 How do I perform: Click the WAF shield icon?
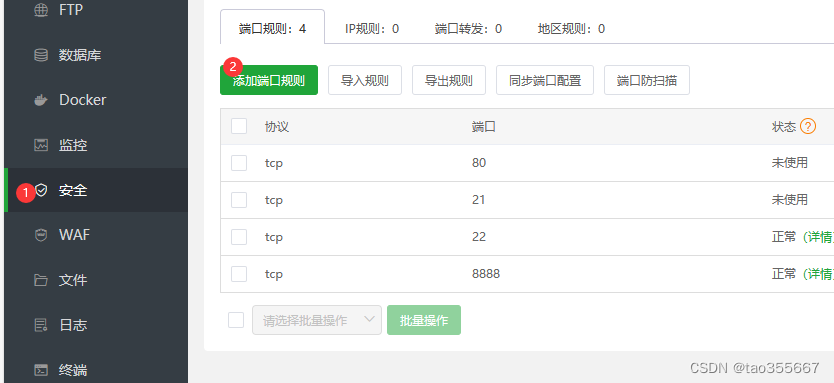click(x=41, y=235)
